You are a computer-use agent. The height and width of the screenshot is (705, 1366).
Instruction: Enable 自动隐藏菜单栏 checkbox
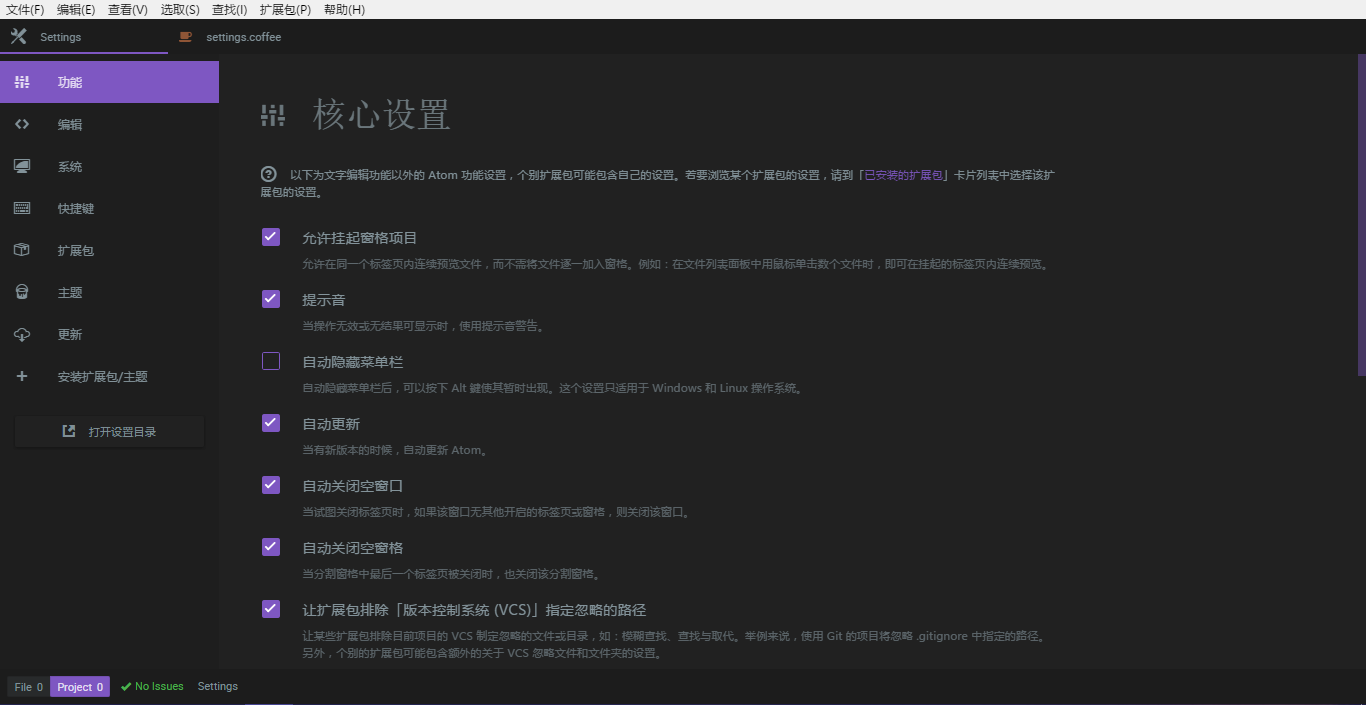(x=271, y=361)
